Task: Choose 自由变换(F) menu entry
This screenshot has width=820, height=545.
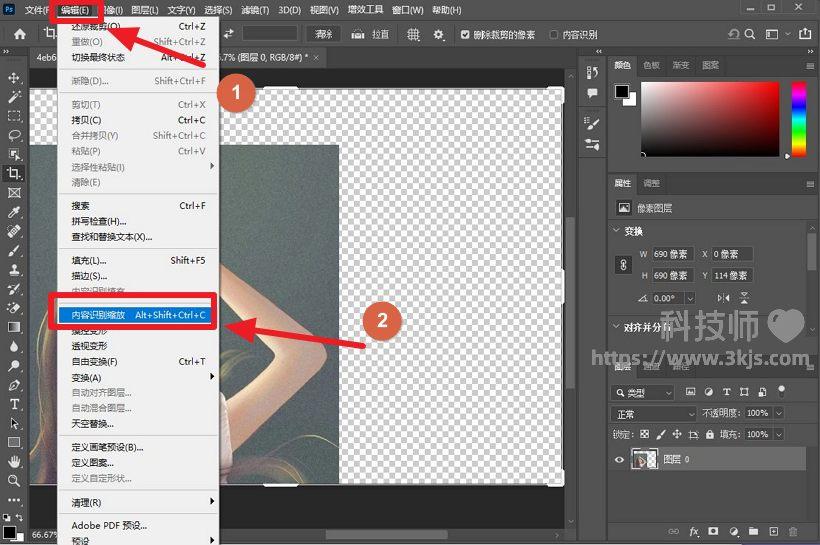Action: pyautogui.click(x=139, y=361)
